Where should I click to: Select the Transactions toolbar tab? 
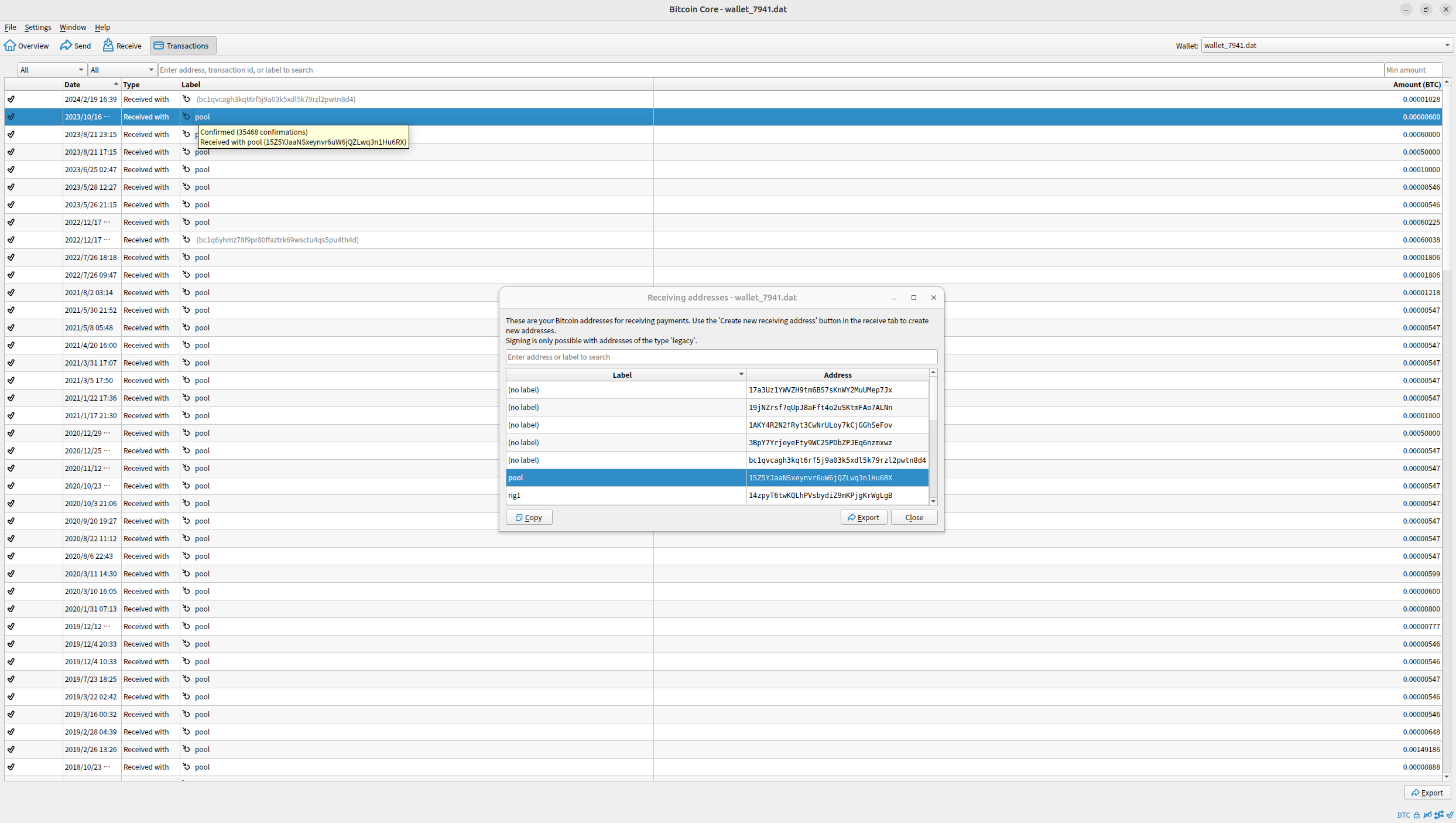click(183, 46)
